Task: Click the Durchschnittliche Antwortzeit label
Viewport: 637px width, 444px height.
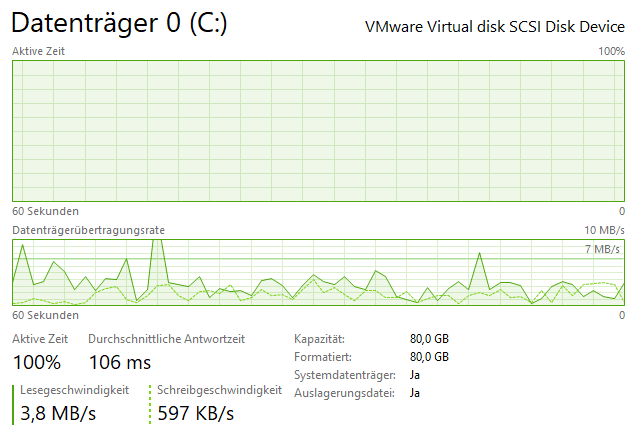Action: [167, 339]
